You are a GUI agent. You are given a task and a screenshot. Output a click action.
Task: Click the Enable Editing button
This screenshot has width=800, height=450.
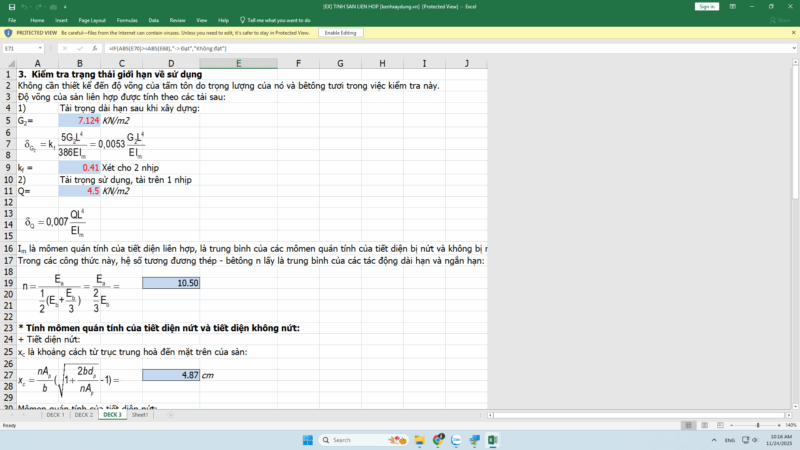pyautogui.click(x=340, y=33)
